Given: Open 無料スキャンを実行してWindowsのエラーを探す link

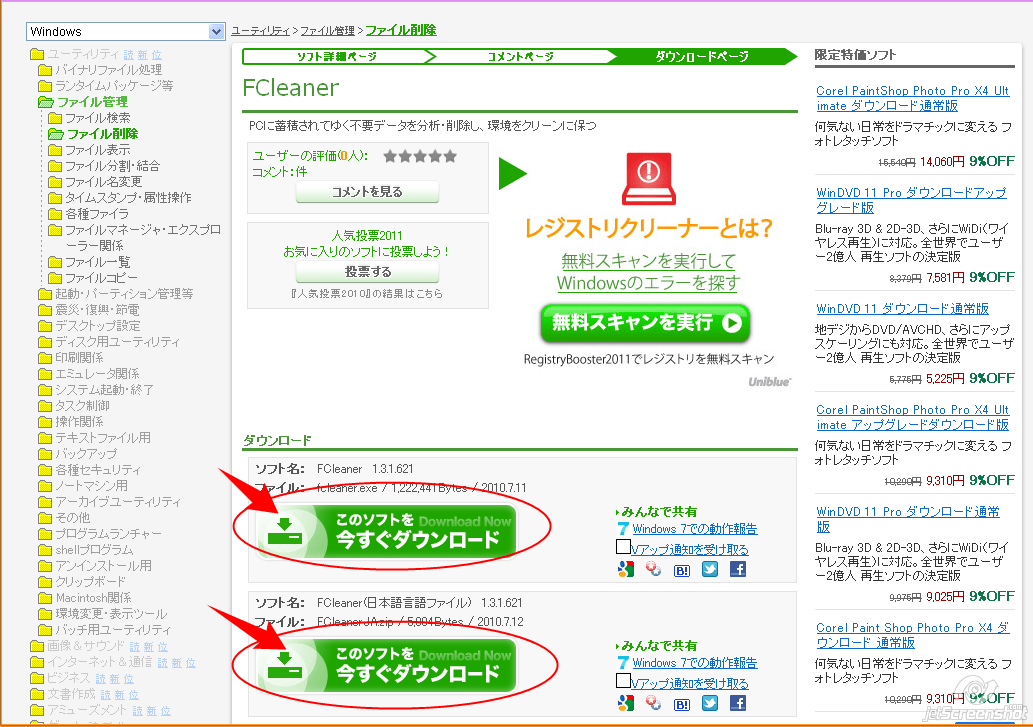Looking at the screenshot, I should (648, 272).
